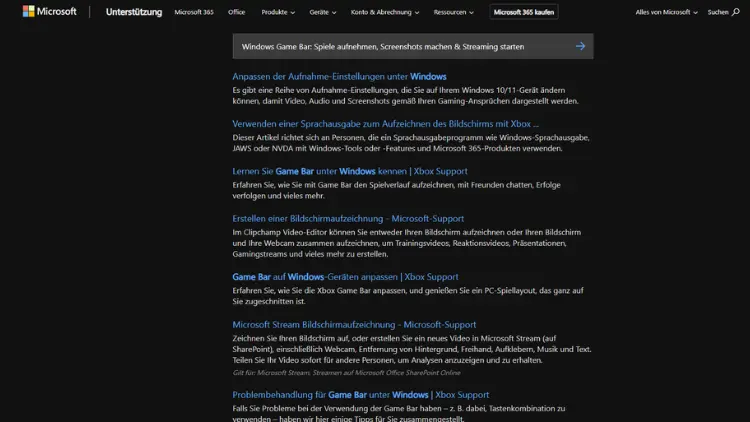Image resolution: width=750 pixels, height=422 pixels.
Task: Open the Office menu item
Action: 236,12
